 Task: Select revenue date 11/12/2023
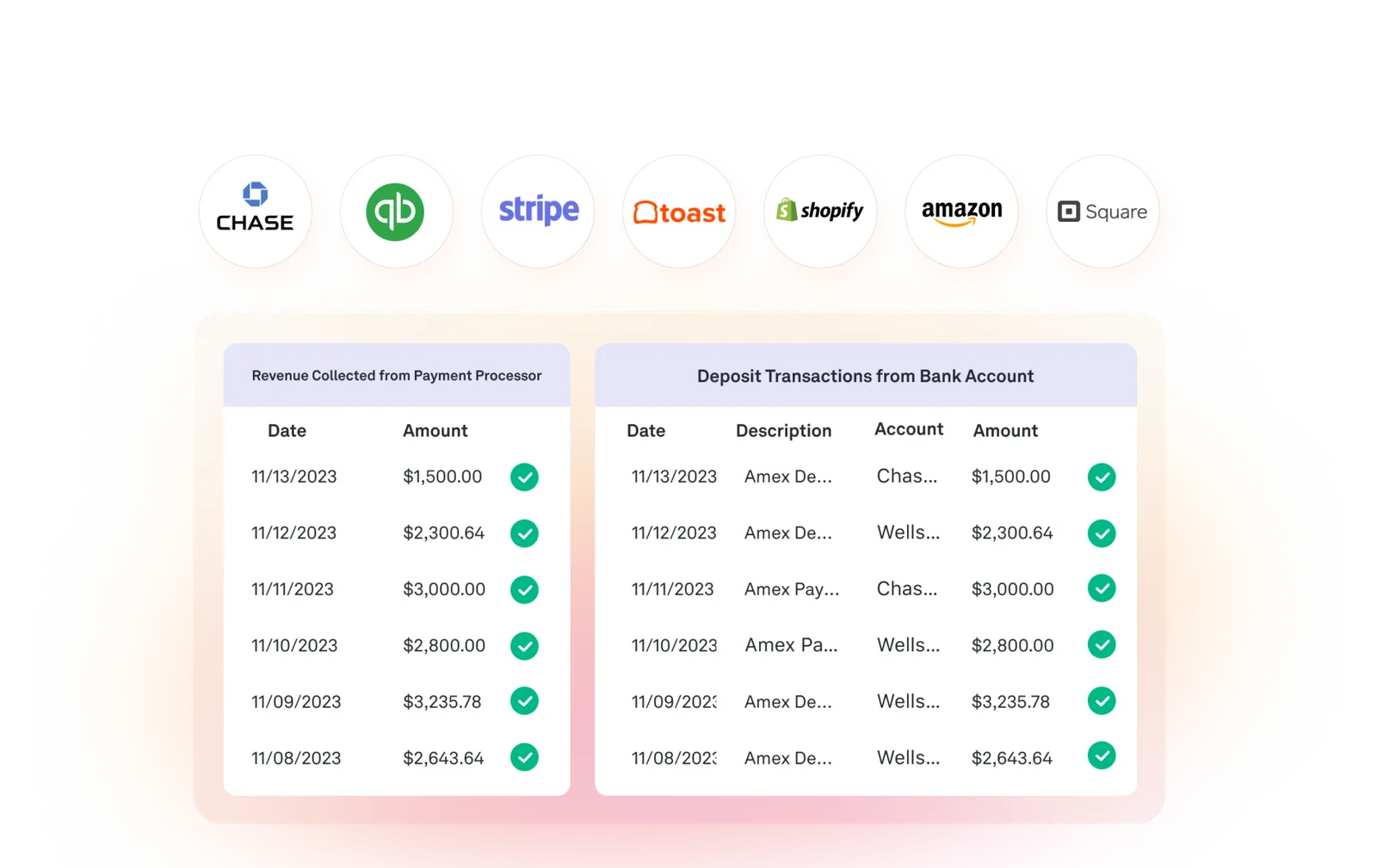293,533
